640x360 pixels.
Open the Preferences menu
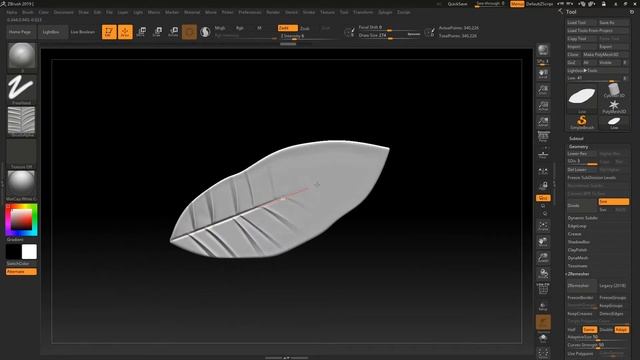[250, 12]
